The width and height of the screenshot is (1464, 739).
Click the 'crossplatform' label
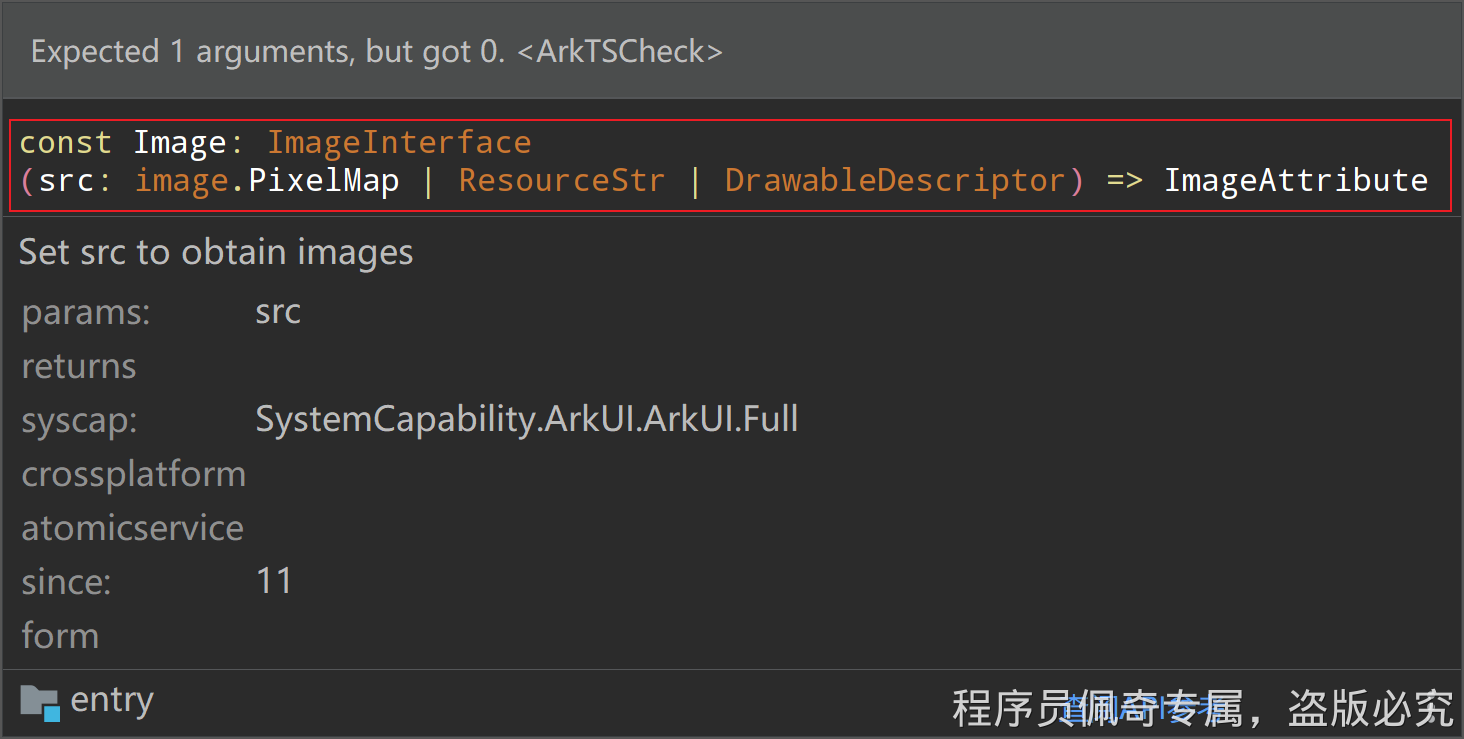coord(134,474)
